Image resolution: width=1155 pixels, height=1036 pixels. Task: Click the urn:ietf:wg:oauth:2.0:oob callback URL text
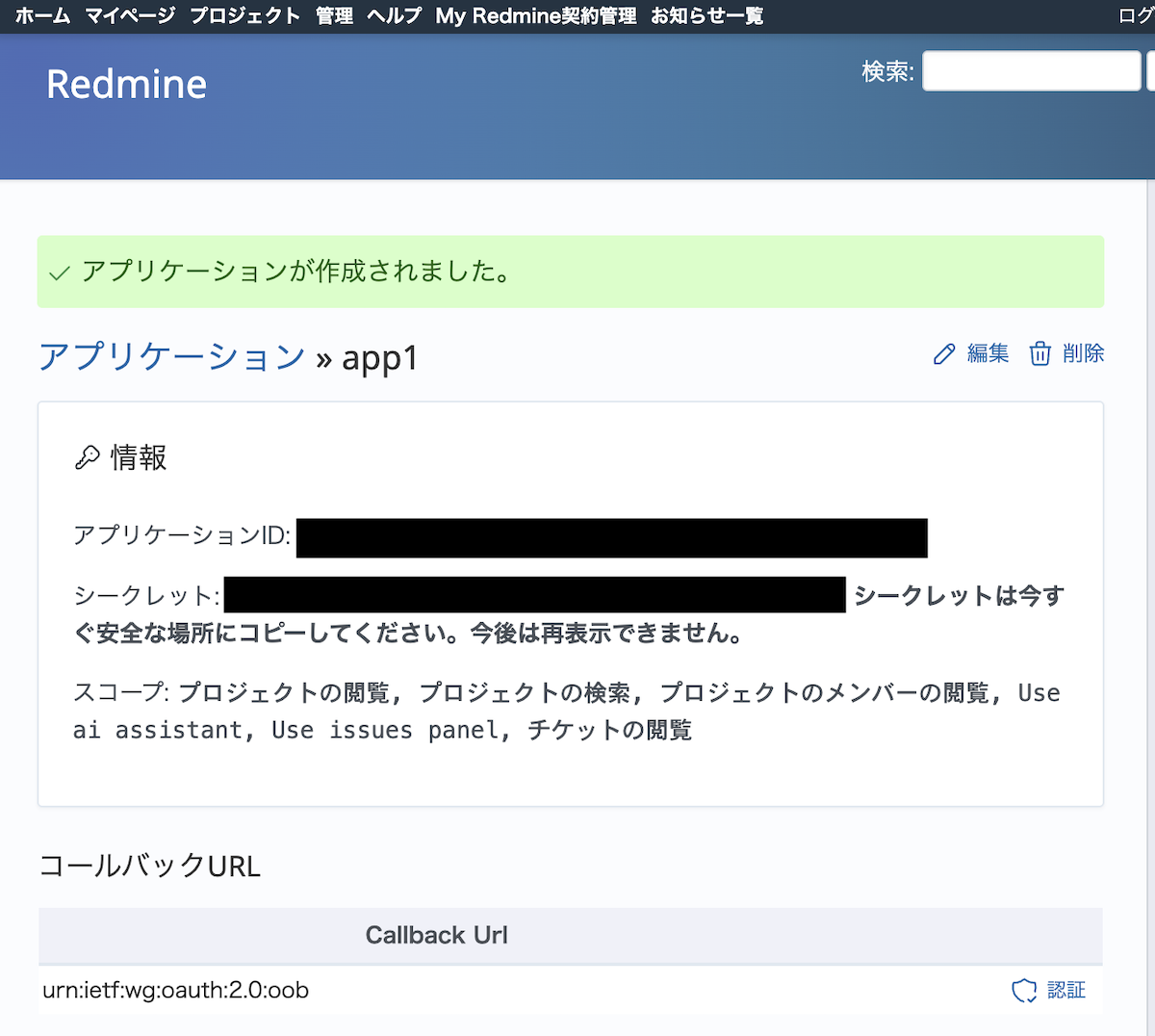[176, 991]
